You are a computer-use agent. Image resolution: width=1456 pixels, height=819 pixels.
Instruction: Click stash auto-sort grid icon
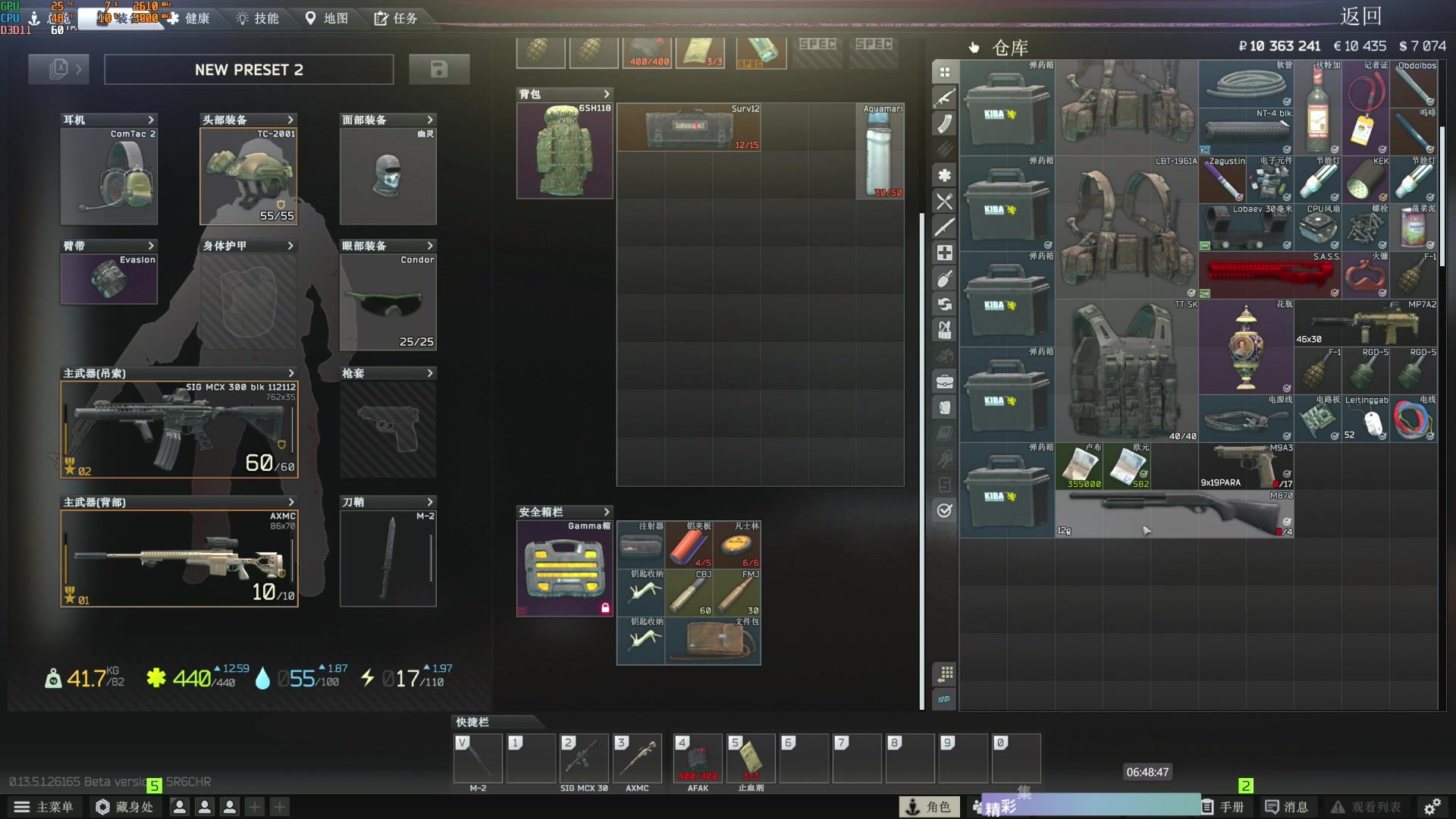pyautogui.click(x=944, y=673)
